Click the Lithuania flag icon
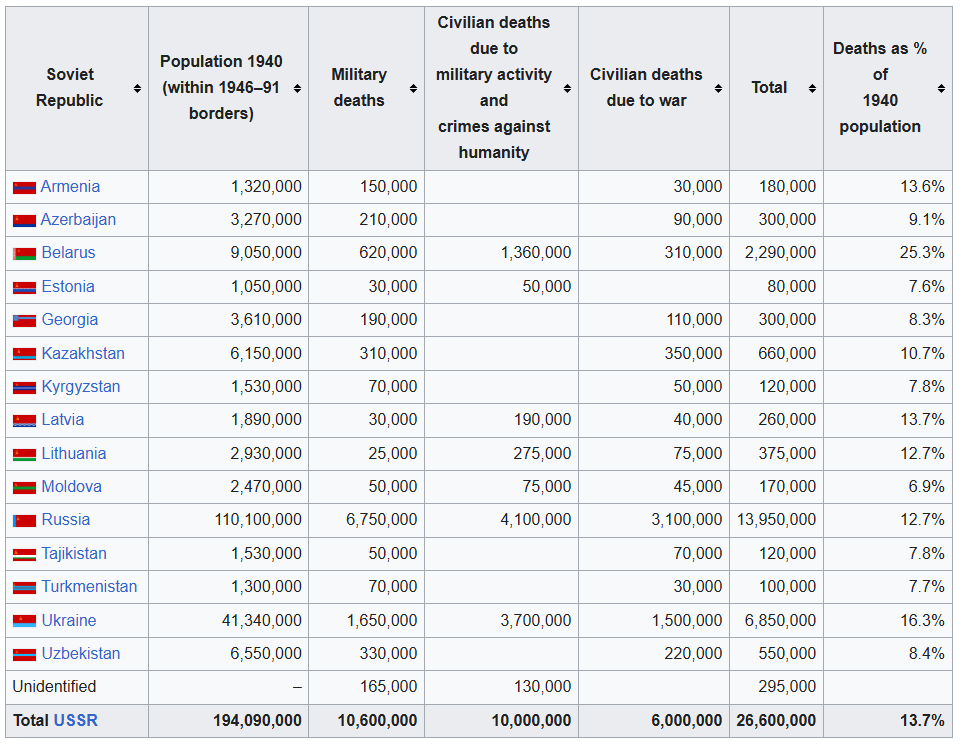Image resolution: width=970 pixels, height=744 pixels. pos(24,455)
